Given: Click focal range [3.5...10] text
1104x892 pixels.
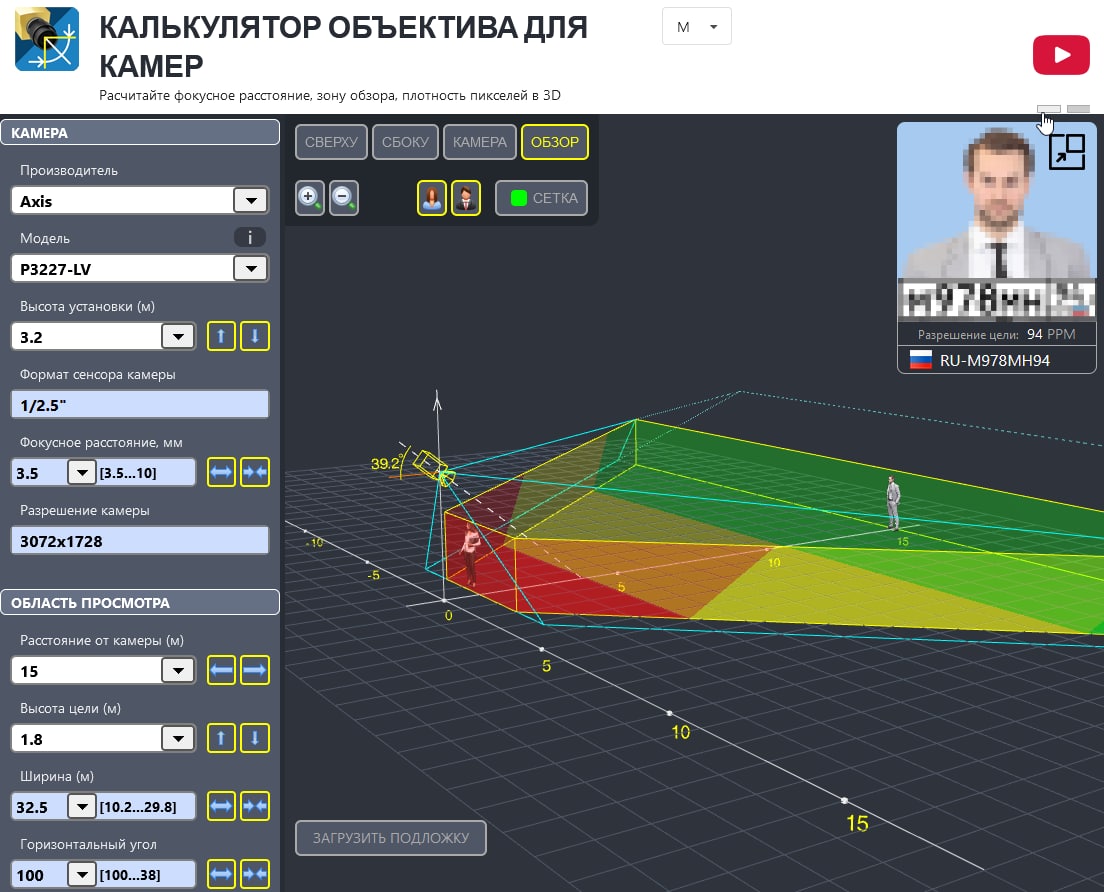Looking at the screenshot, I should (127, 473).
